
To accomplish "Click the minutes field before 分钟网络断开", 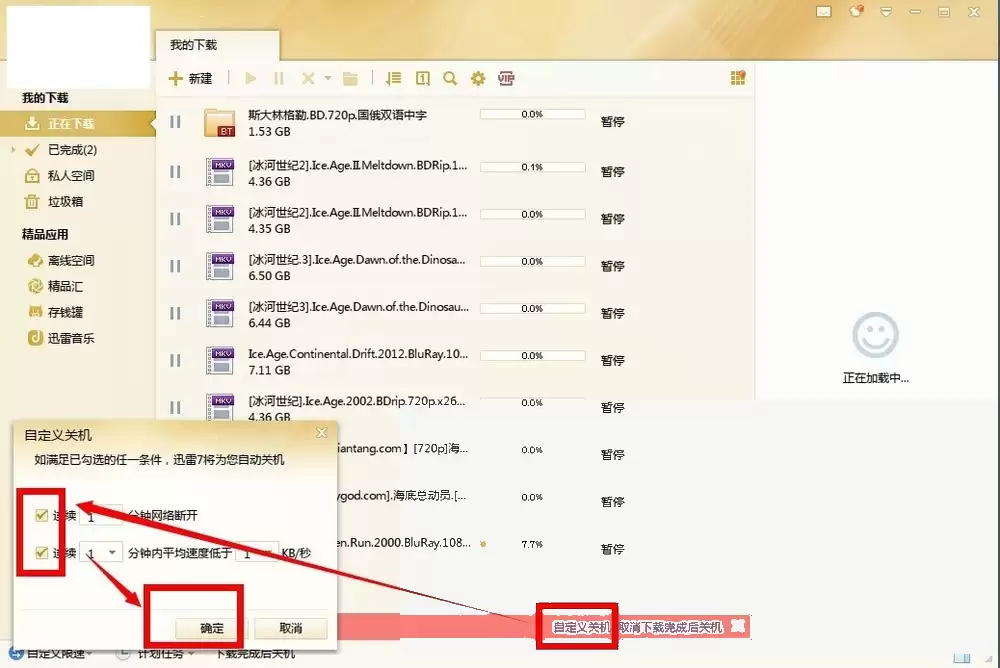I will [101, 516].
